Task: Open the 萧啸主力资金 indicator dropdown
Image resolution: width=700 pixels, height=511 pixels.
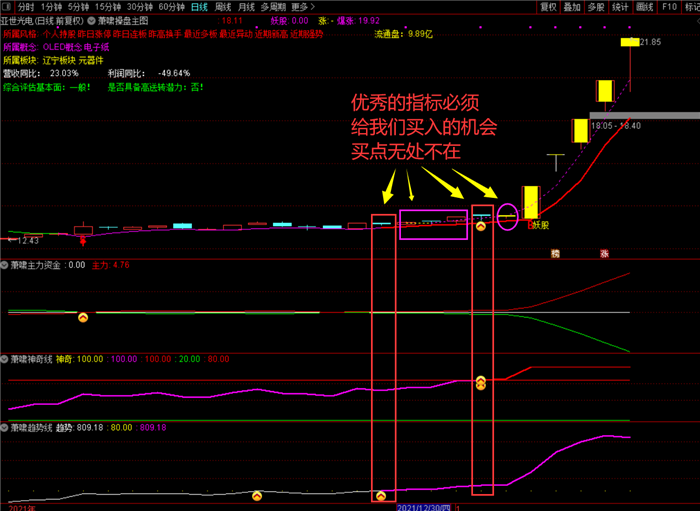Action: pyautogui.click(x=4, y=265)
